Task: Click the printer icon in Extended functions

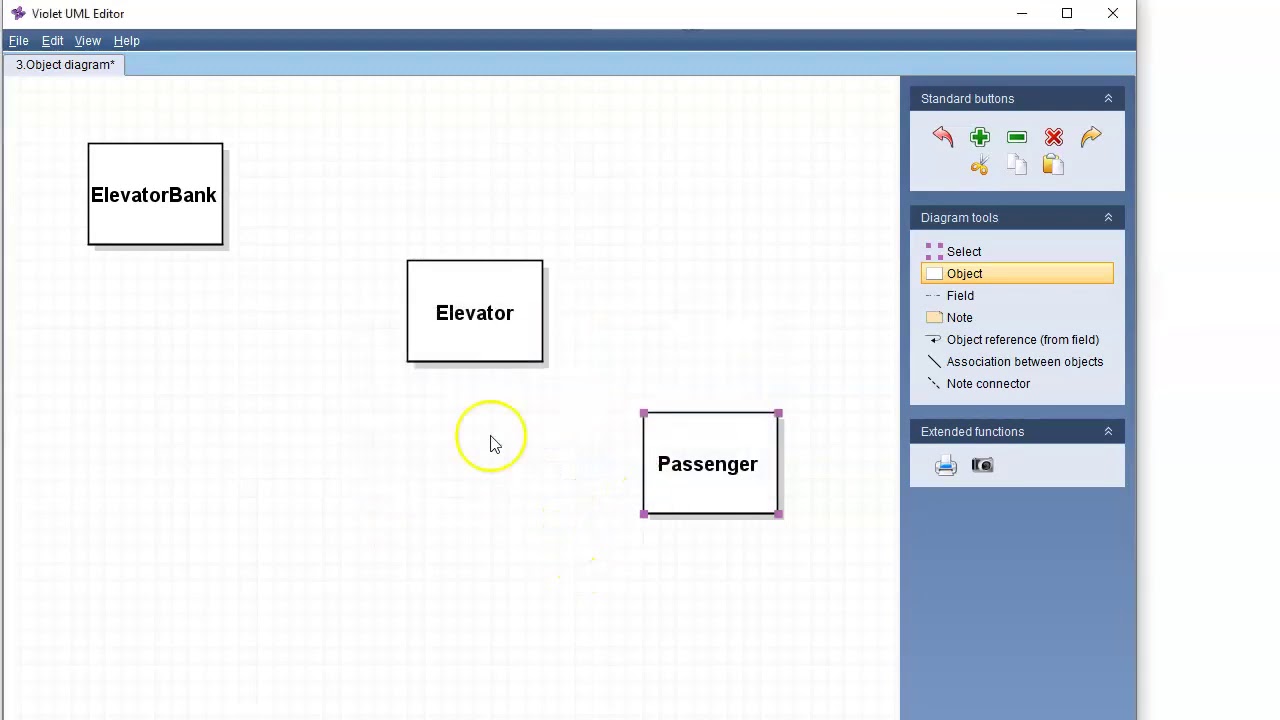Action: 946,465
